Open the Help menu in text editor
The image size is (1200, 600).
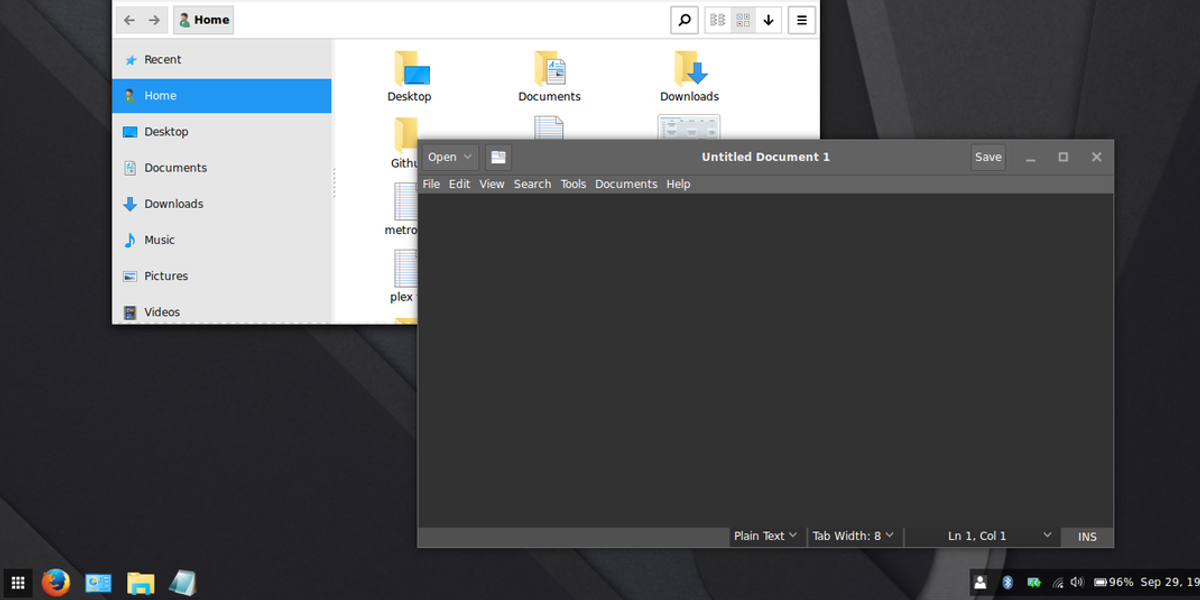click(678, 184)
